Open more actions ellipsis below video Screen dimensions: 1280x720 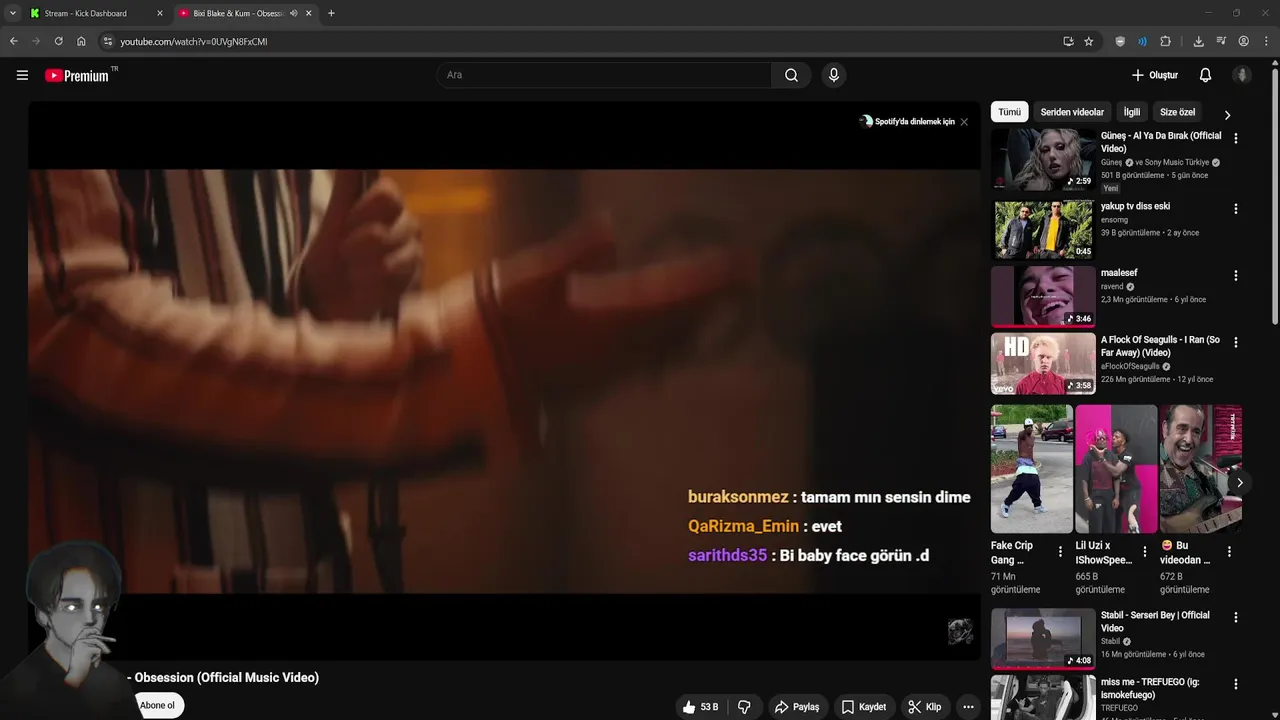tap(968, 707)
